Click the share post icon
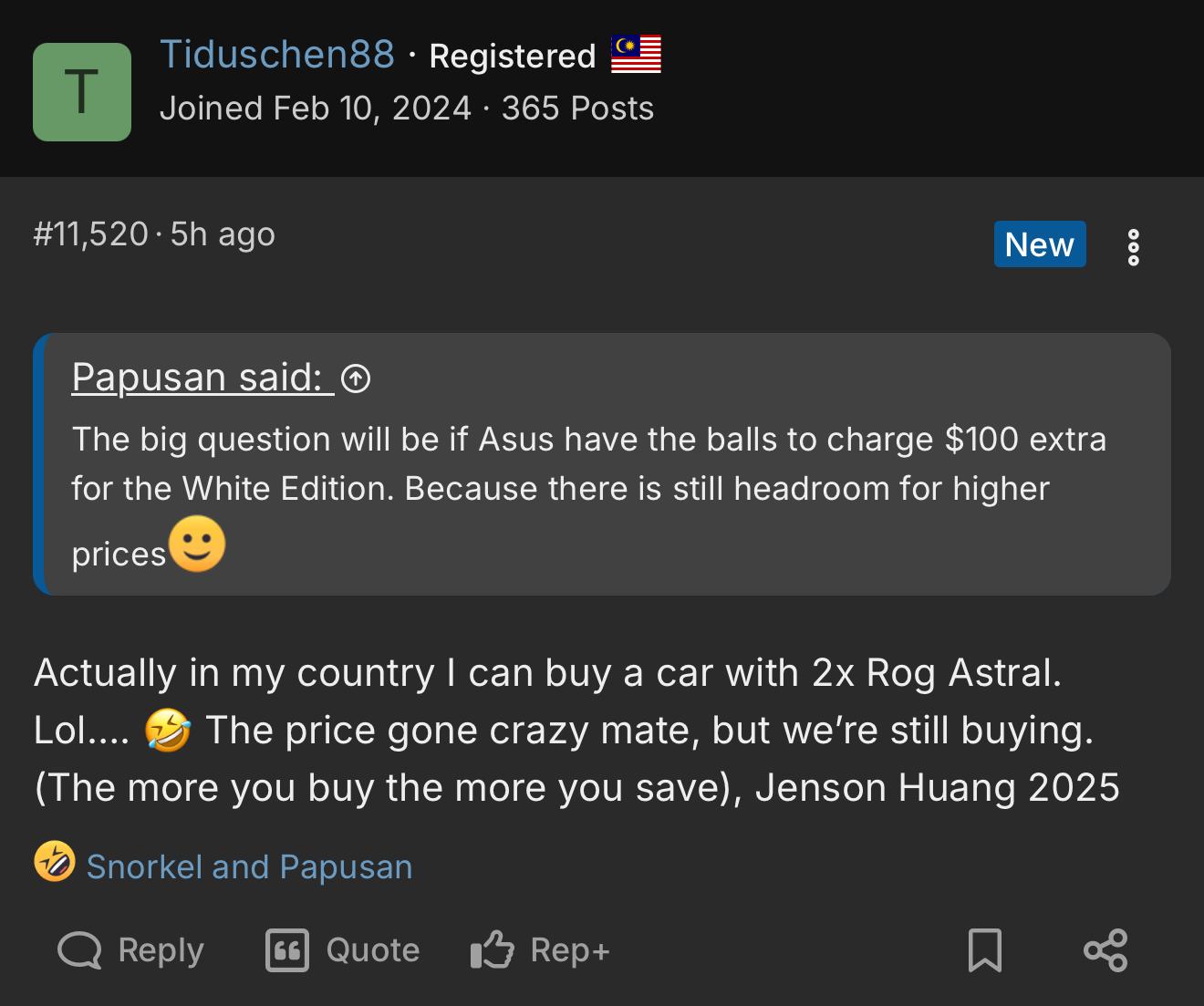1204x1006 pixels. (x=1105, y=950)
